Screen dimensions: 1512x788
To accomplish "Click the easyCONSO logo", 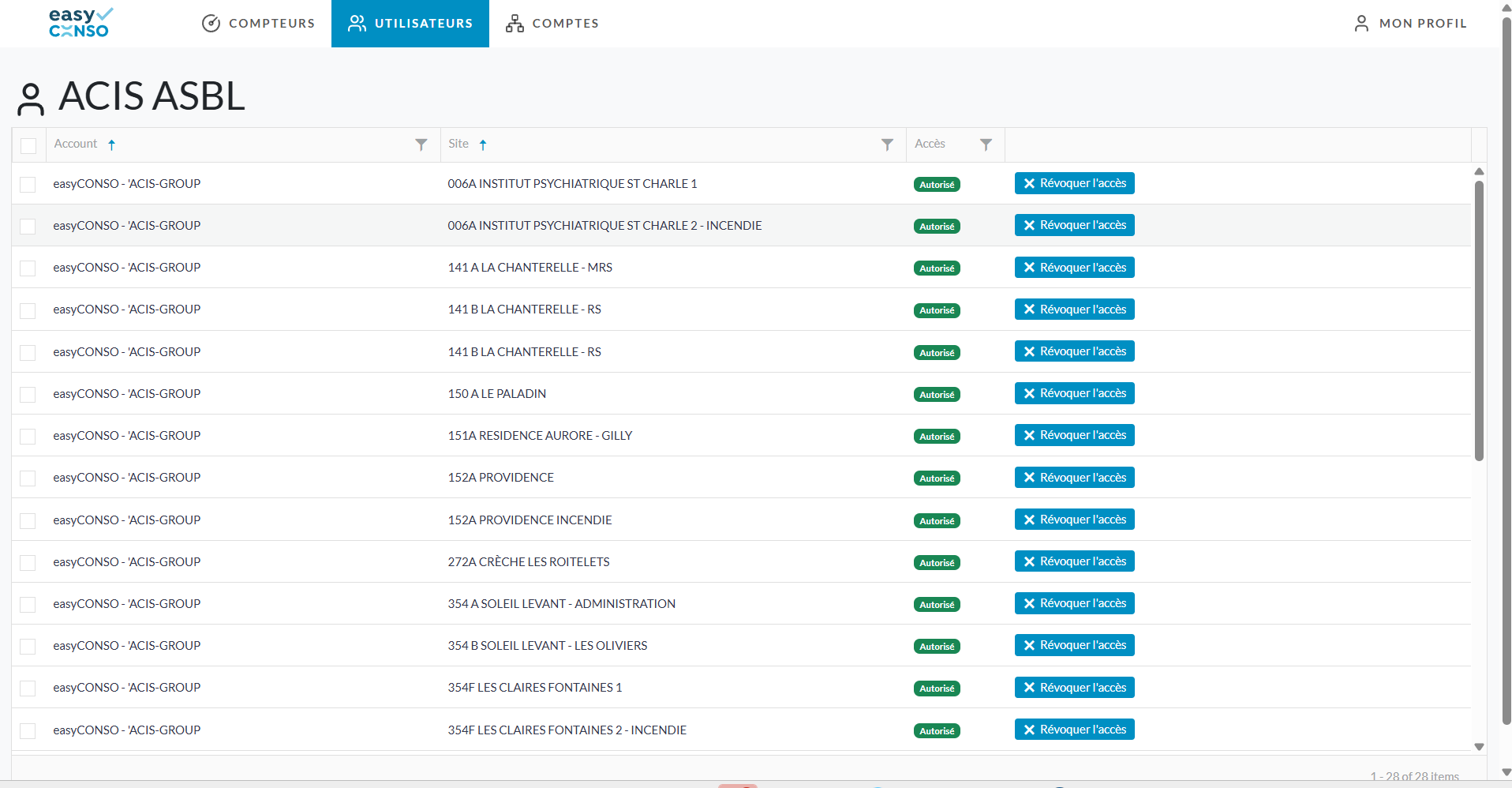I will click(x=80, y=23).
